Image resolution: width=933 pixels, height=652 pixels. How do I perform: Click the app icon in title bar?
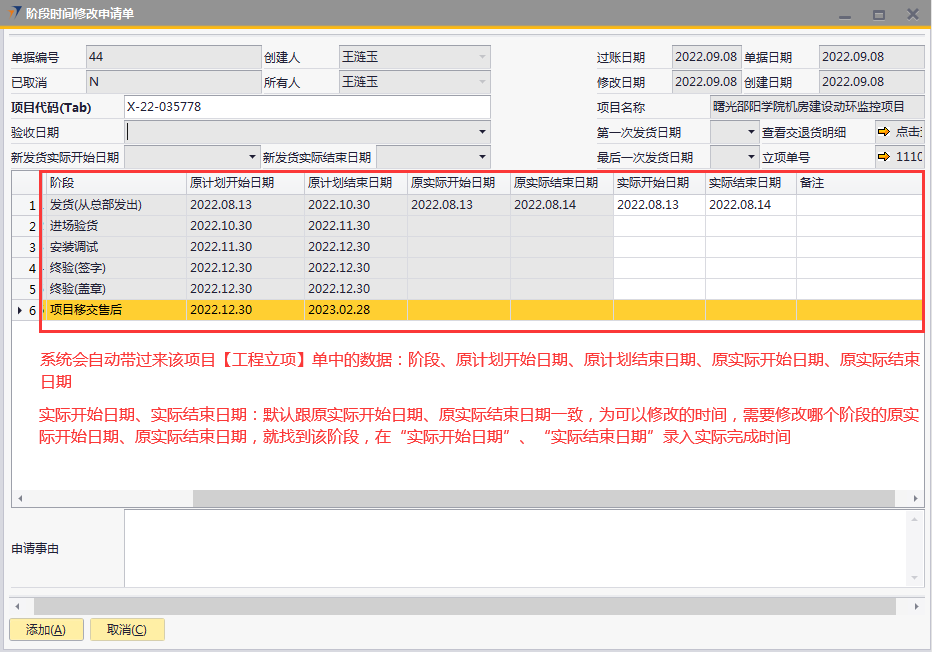pyautogui.click(x=13, y=13)
